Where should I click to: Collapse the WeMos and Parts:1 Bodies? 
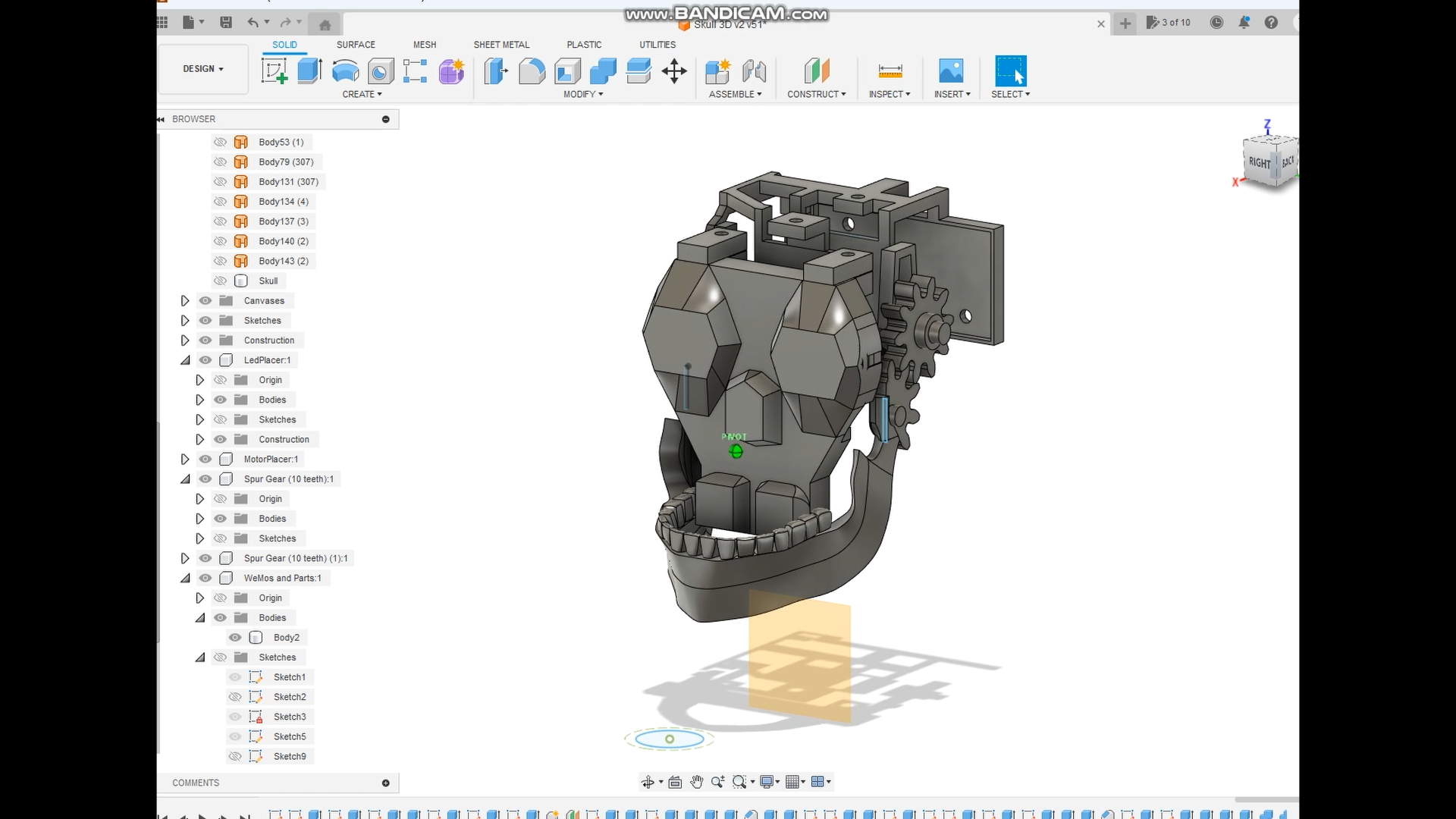click(200, 617)
